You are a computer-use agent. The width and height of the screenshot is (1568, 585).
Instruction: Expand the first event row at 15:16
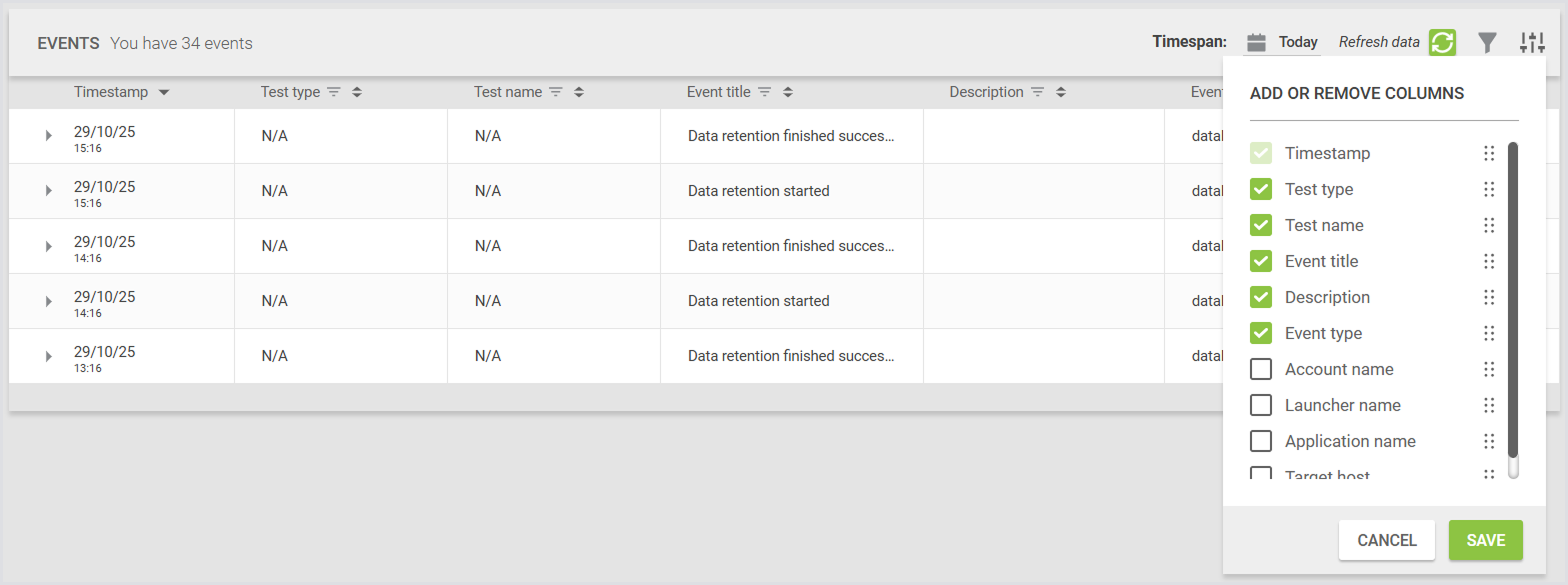(48, 136)
